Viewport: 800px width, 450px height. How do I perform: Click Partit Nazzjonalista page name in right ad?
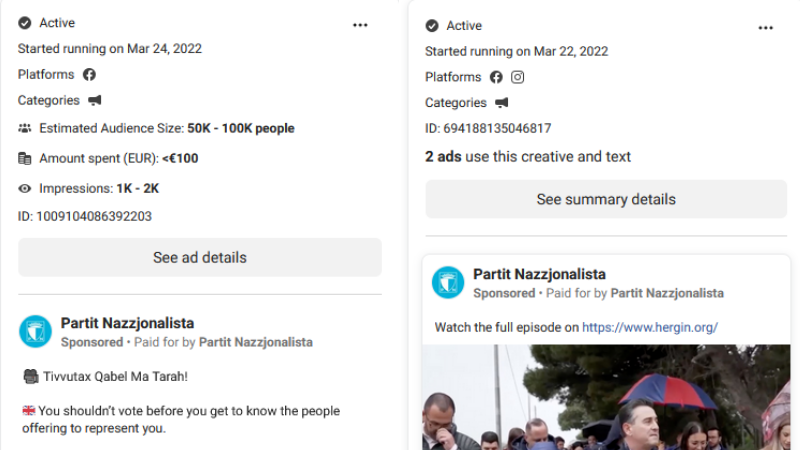pyautogui.click(x=539, y=274)
